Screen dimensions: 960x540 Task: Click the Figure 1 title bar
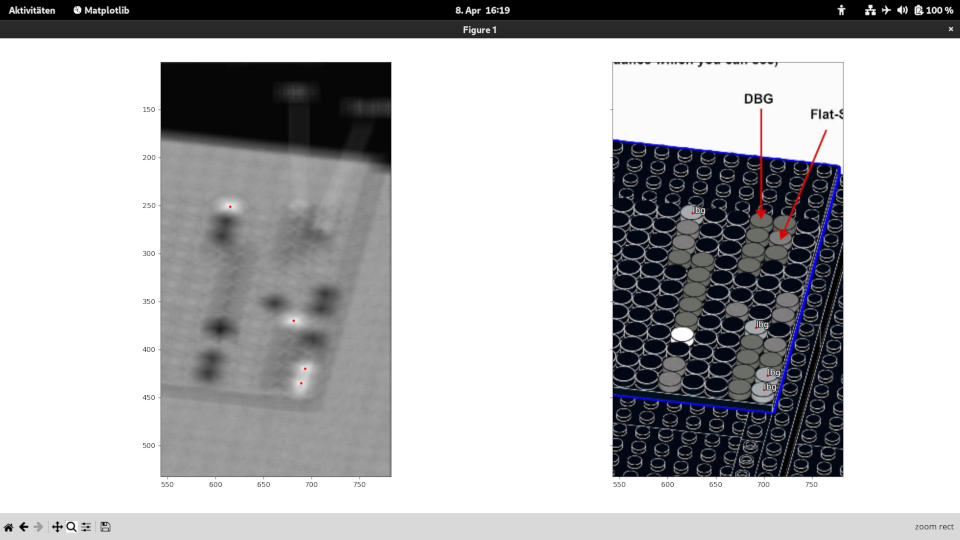click(x=480, y=30)
